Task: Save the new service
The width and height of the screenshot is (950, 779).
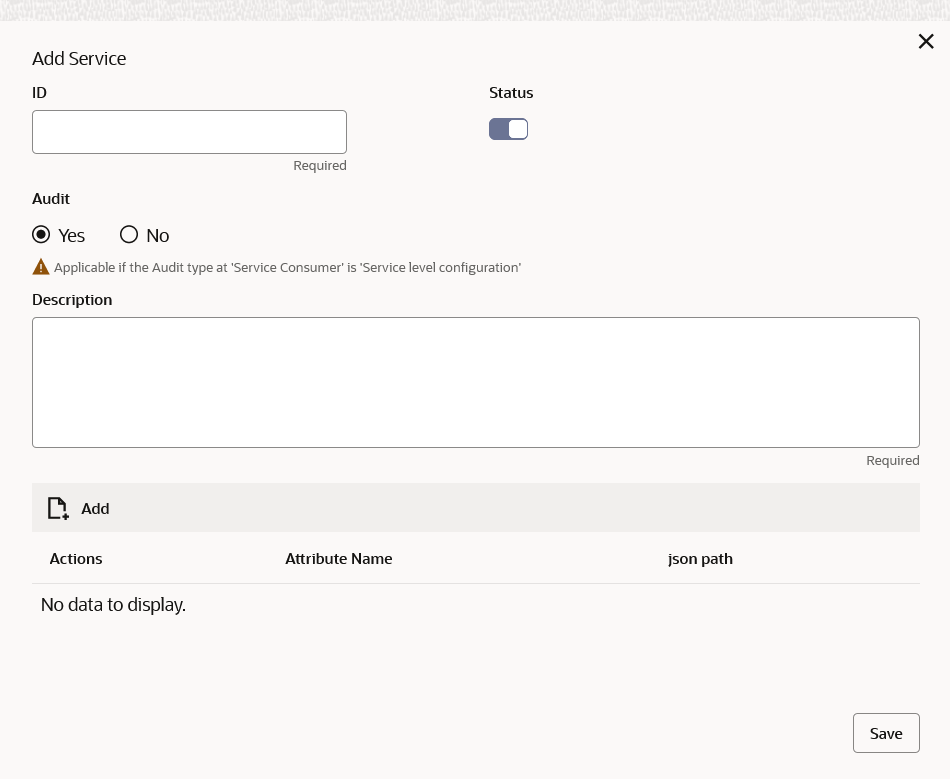Action: (885, 733)
